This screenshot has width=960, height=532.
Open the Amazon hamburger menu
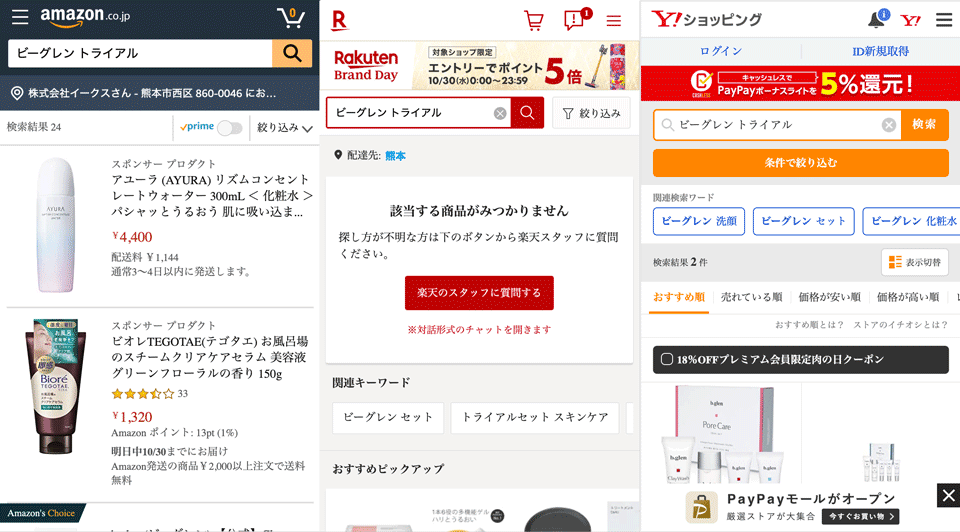tap(20, 17)
